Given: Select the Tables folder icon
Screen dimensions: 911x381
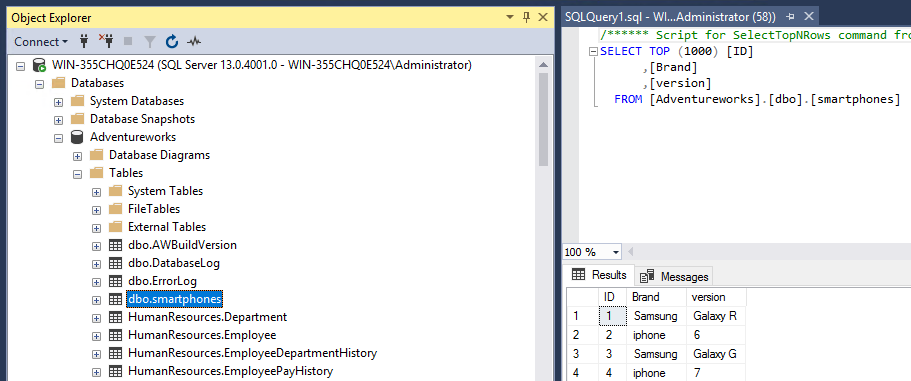Looking at the screenshot, I should coord(96,173).
